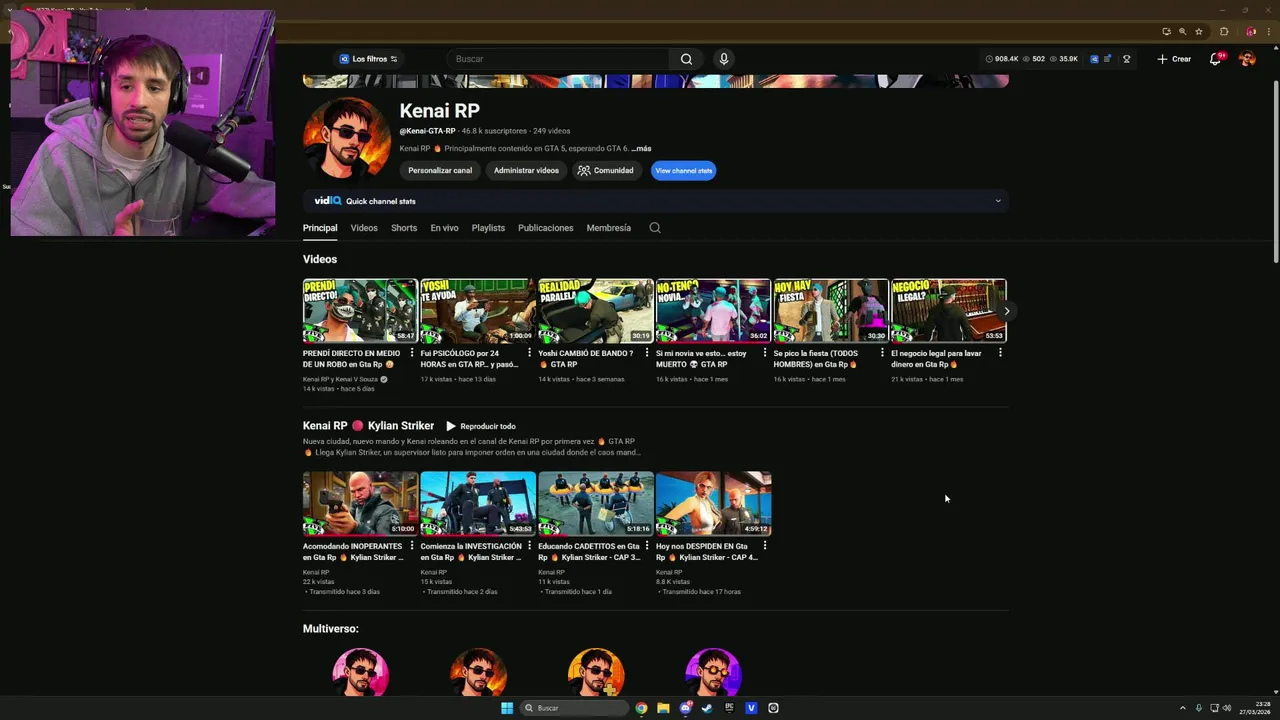Click the 46.8 k suscriptores text
This screenshot has width=1280, height=720.
click(494, 131)
